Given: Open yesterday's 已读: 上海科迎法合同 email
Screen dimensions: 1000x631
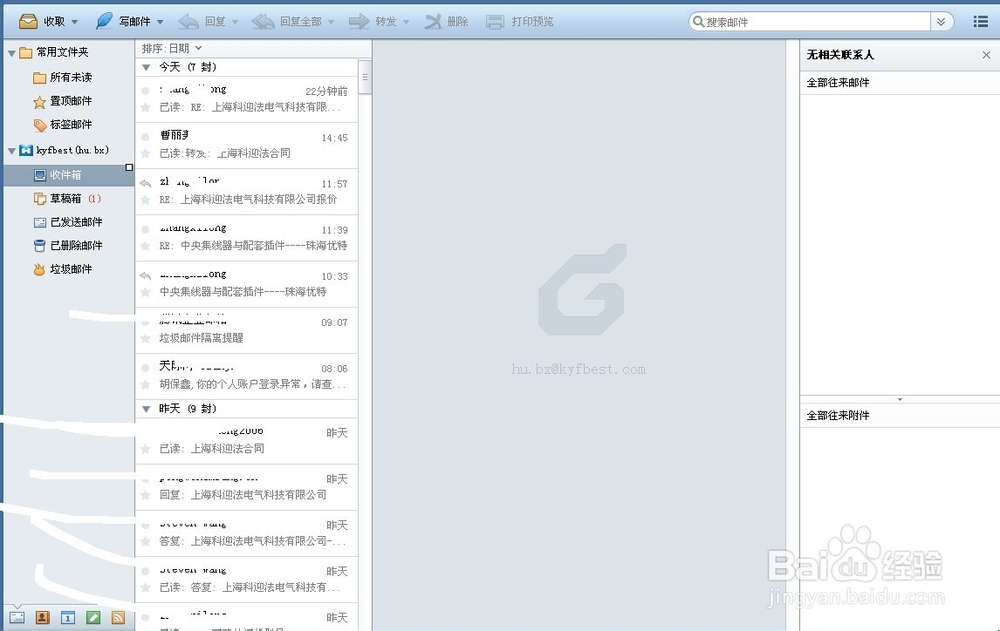Looking at the screenshot, I should 247,441.
